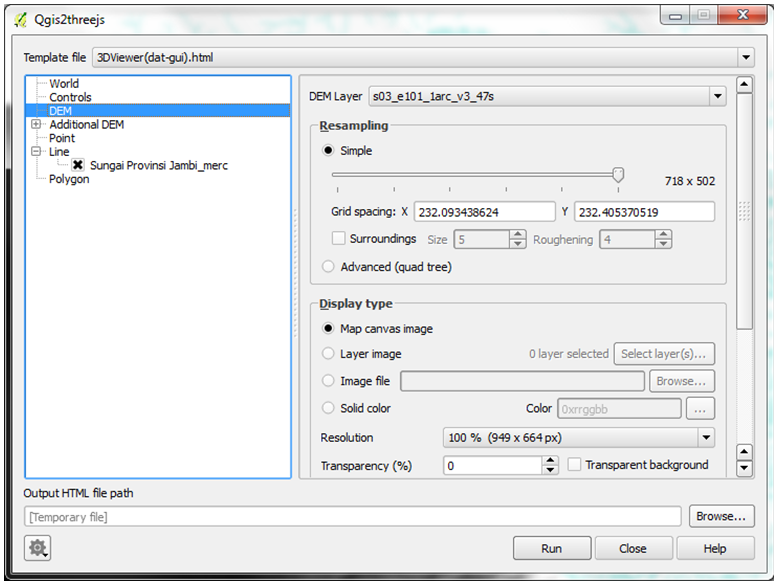Decrease the Roughening spinner value

pyautogui.click(x=663, y=243)
